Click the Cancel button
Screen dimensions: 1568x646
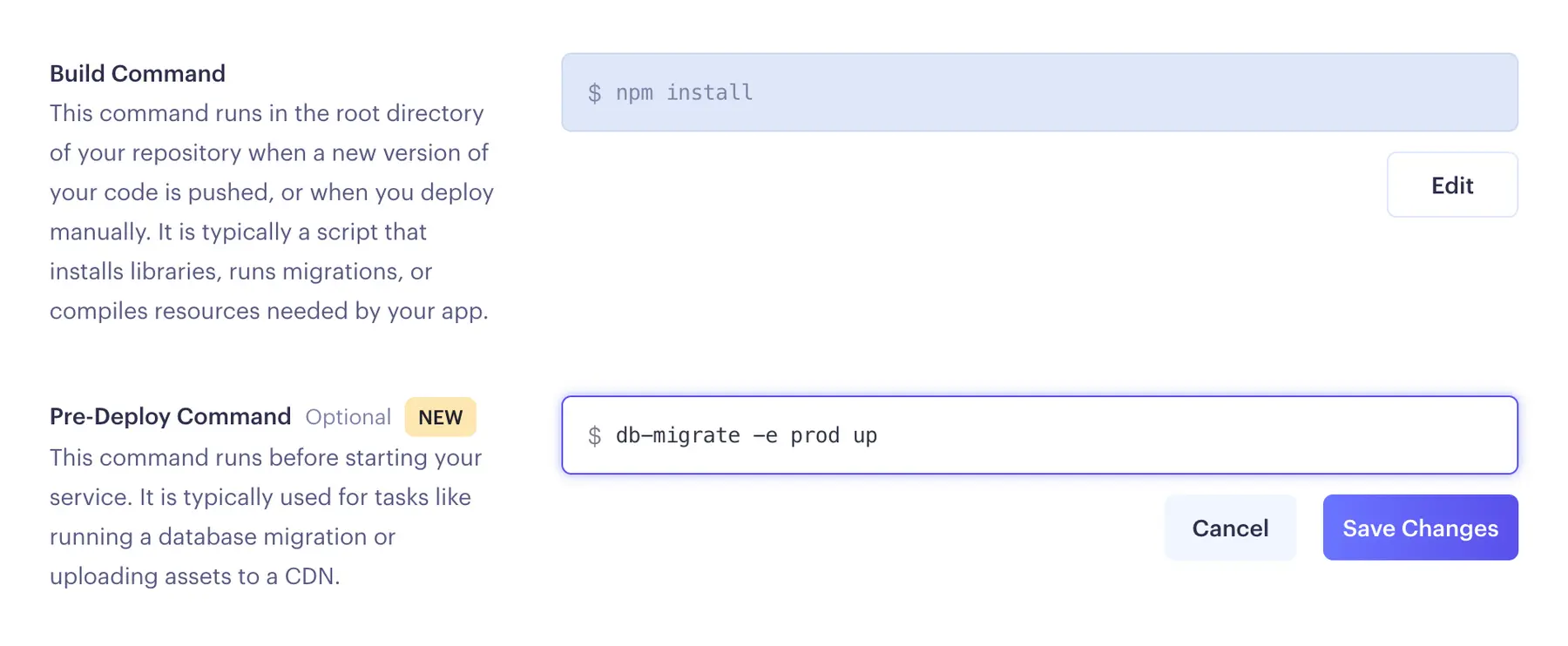tap(1230, 528)
